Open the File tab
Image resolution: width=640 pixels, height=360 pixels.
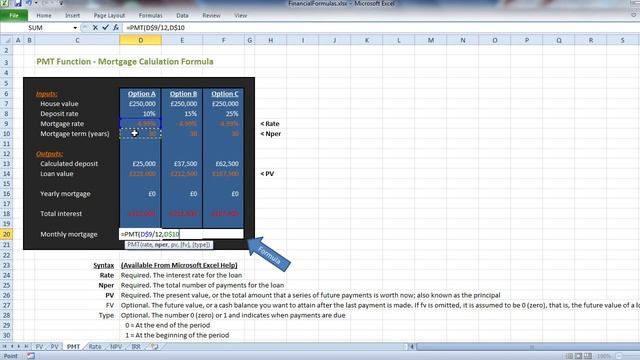(14, 16)
